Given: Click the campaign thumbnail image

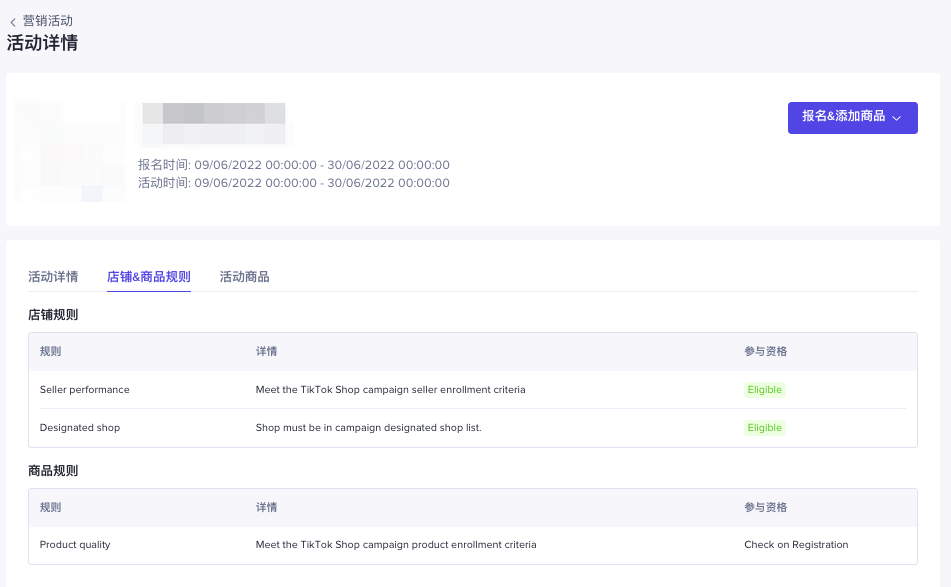Looking at the screenshot, I should tap(70, 152).
